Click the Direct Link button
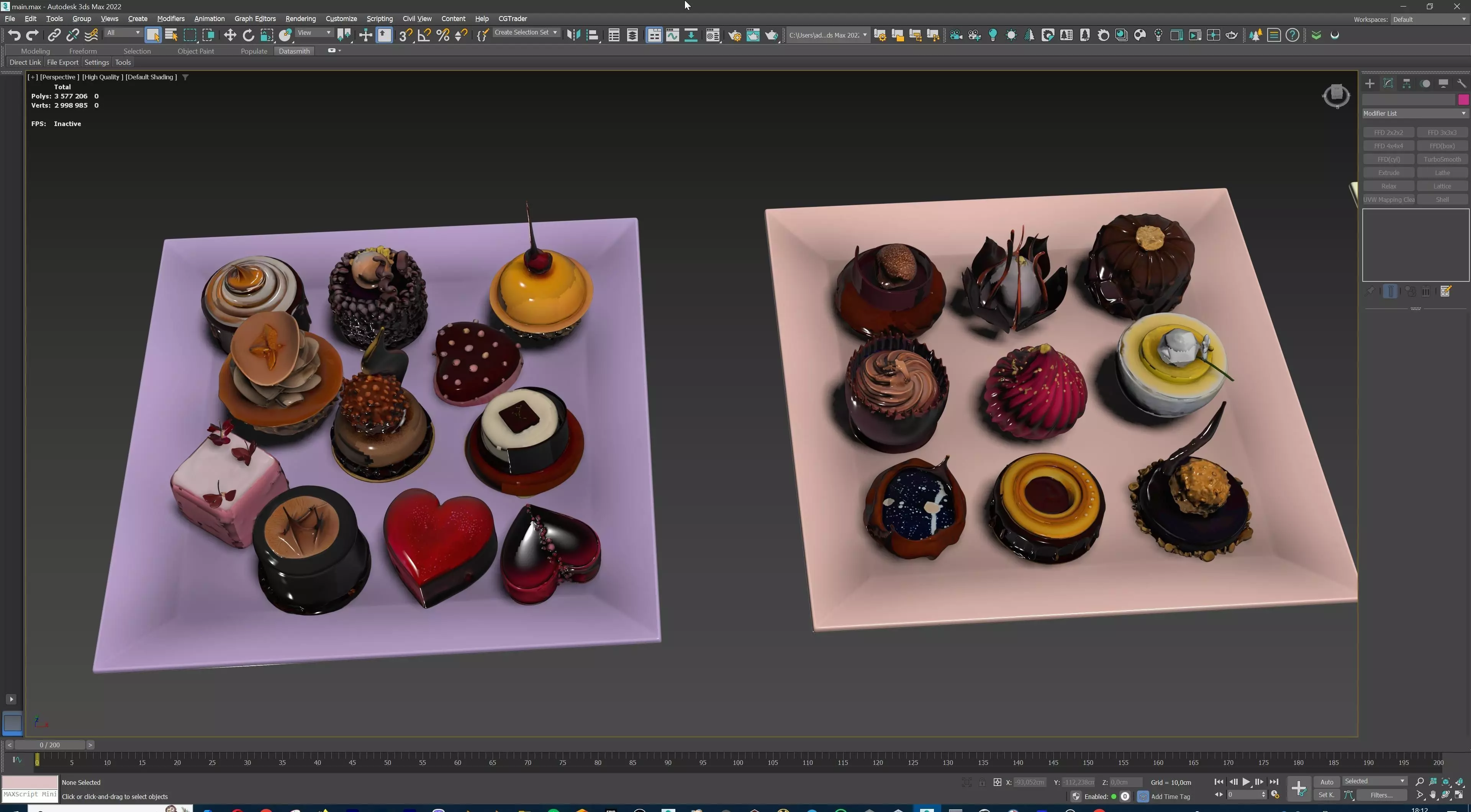The image size is (1471, 812). [x=25, y=62]
